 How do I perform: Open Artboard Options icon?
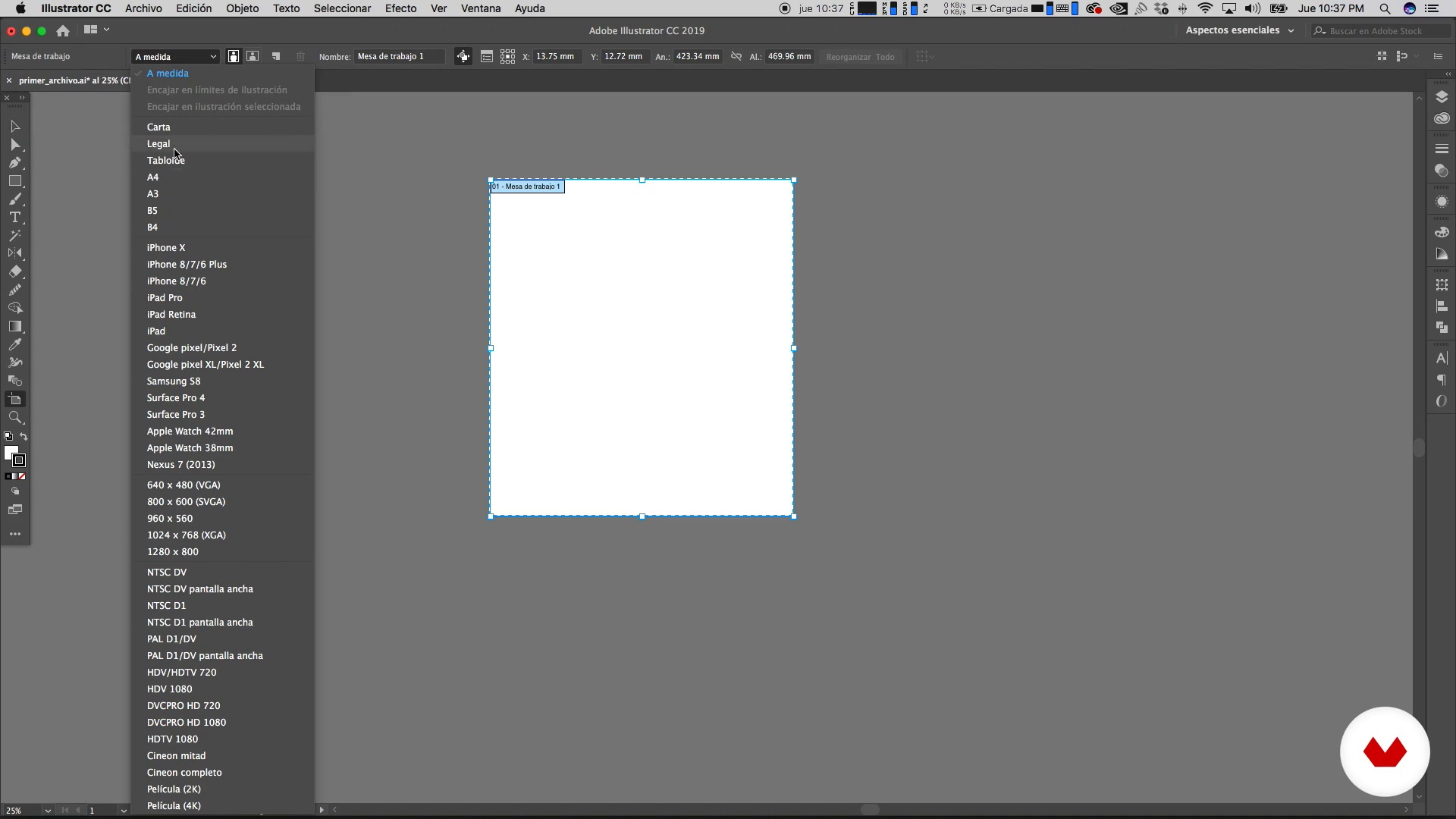487,56
